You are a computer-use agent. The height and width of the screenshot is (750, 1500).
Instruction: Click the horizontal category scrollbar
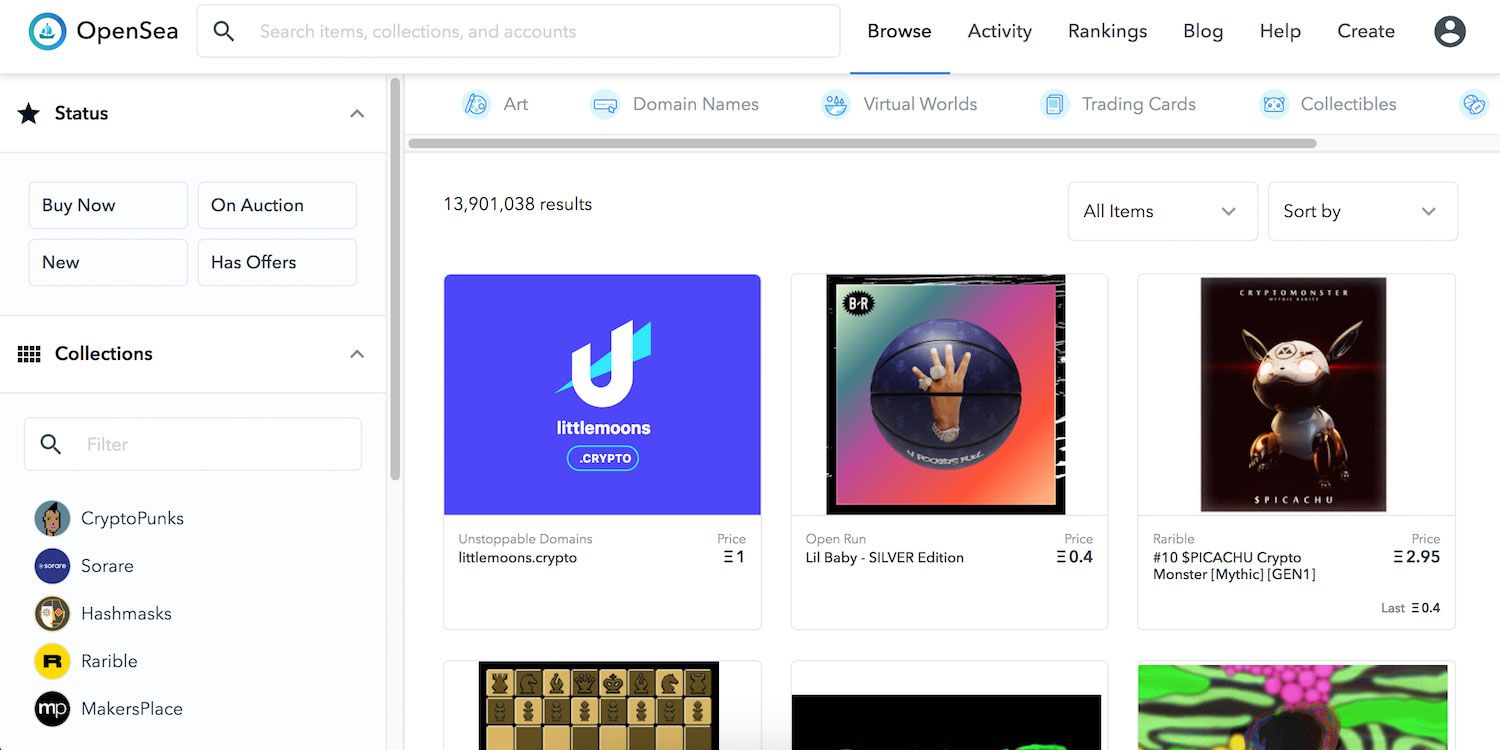pyautogui.click(x=862, y=143)
